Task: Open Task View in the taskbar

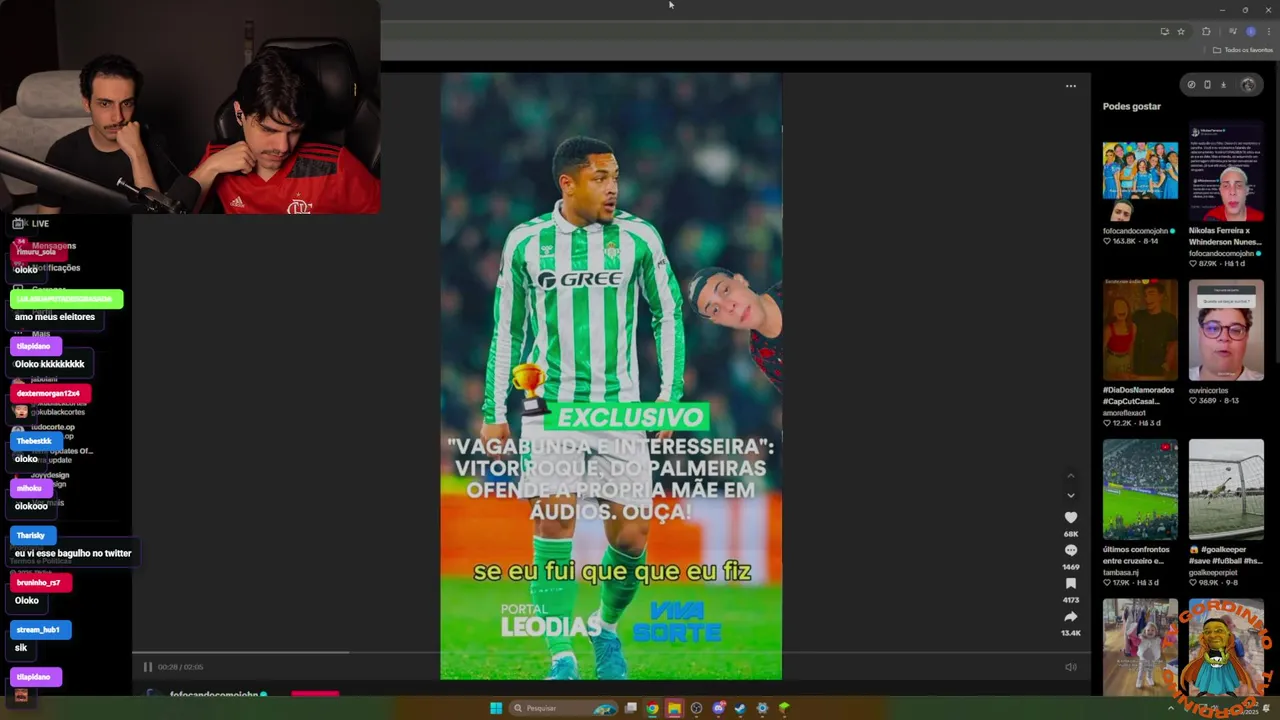Action: 631,708
